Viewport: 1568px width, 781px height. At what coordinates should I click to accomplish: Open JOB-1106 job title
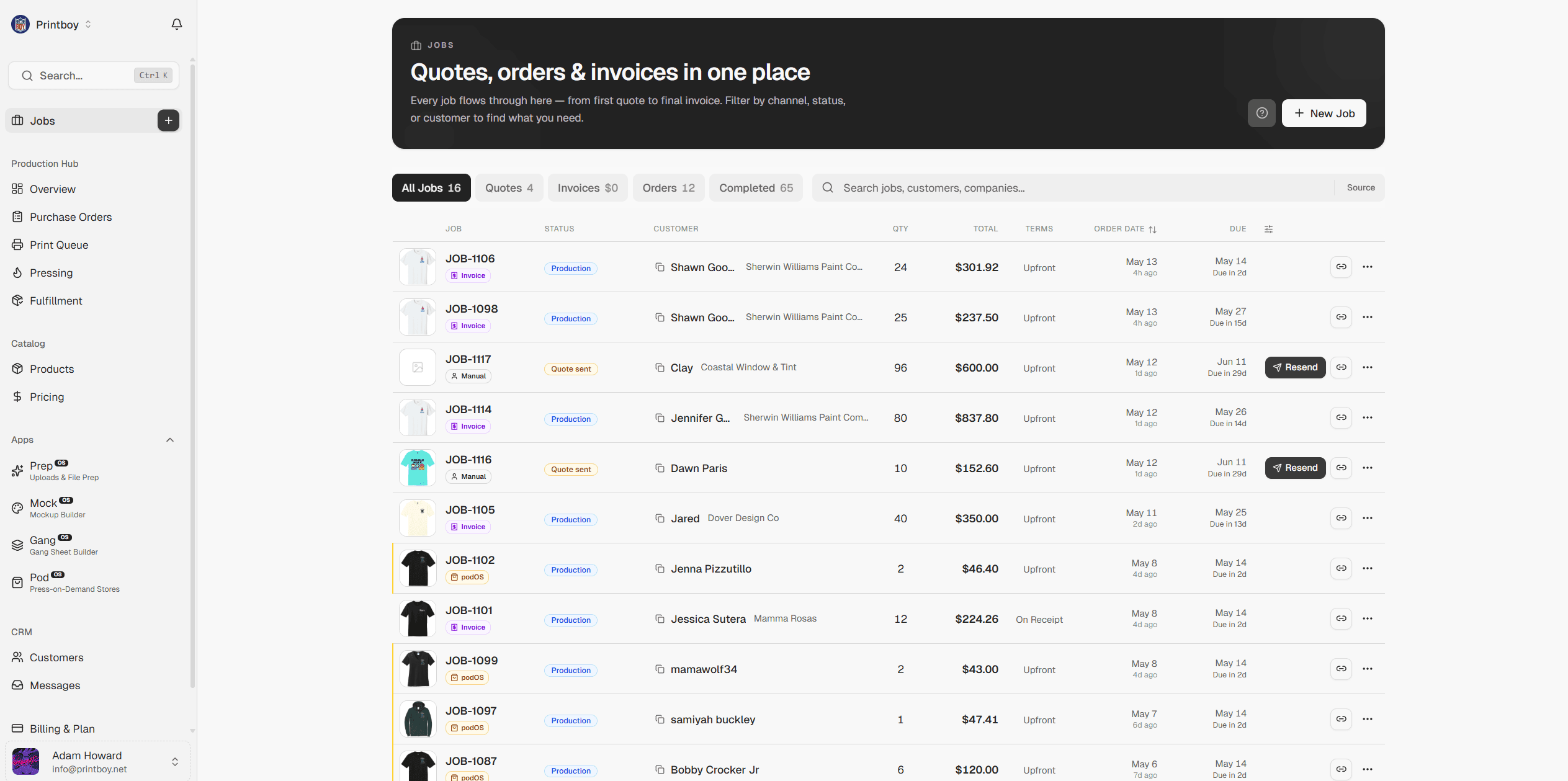470,259
